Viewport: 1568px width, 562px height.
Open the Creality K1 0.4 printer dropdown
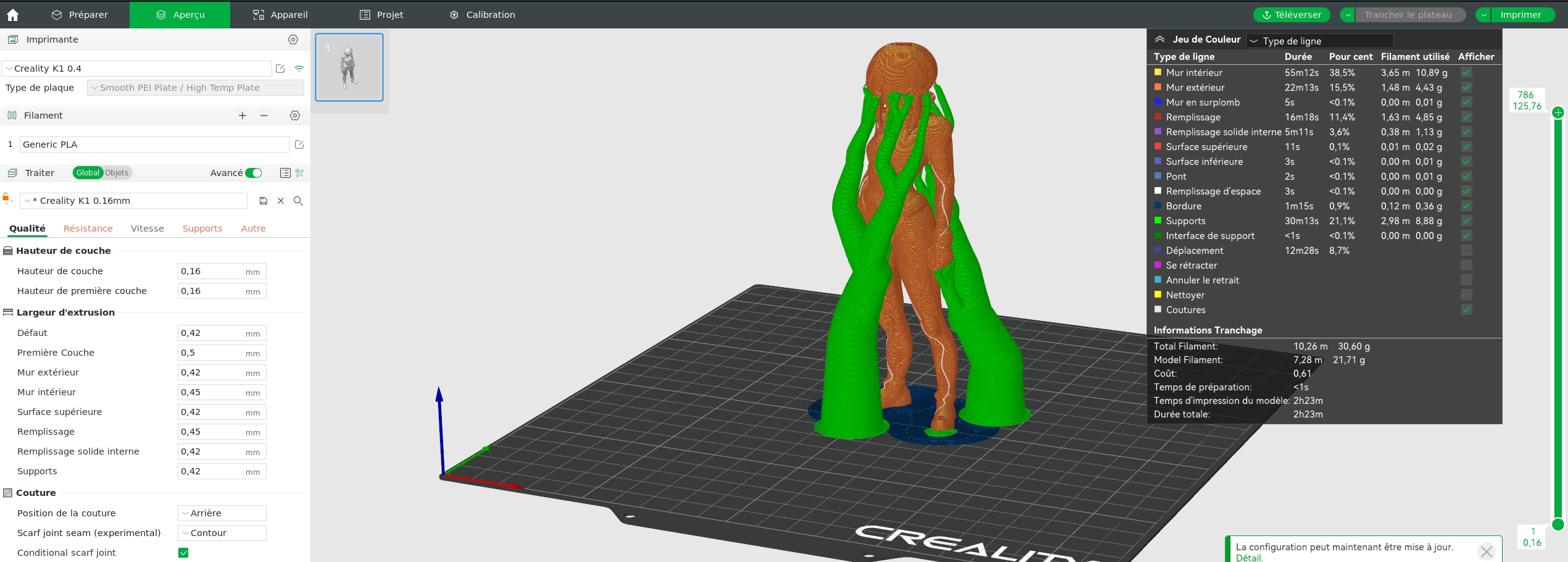tap(137, 69)
